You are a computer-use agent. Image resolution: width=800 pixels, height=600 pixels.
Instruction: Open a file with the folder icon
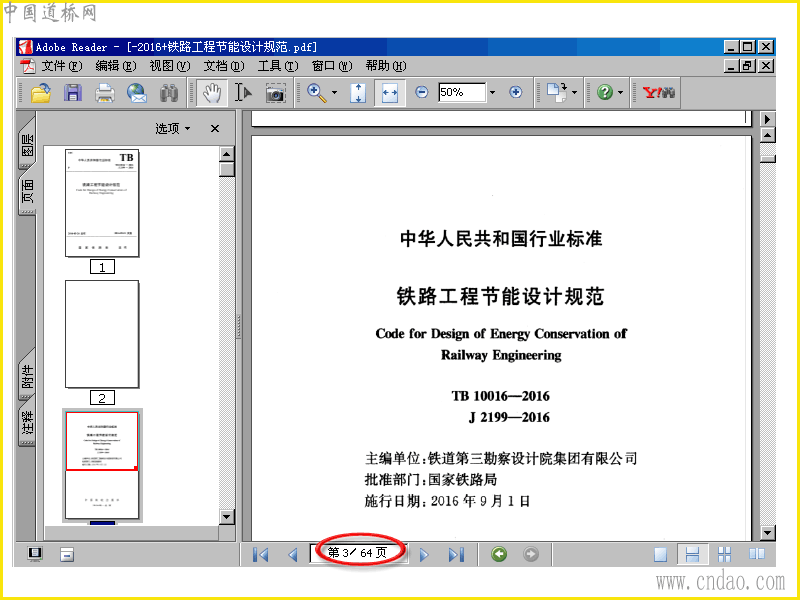point(41,92)
